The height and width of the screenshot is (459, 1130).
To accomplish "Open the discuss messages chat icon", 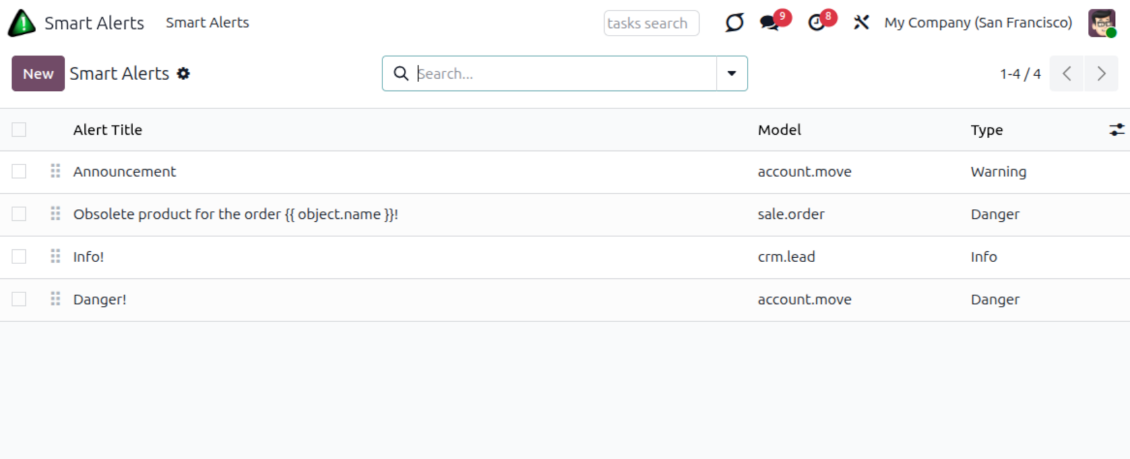I will tap(769, 23).
